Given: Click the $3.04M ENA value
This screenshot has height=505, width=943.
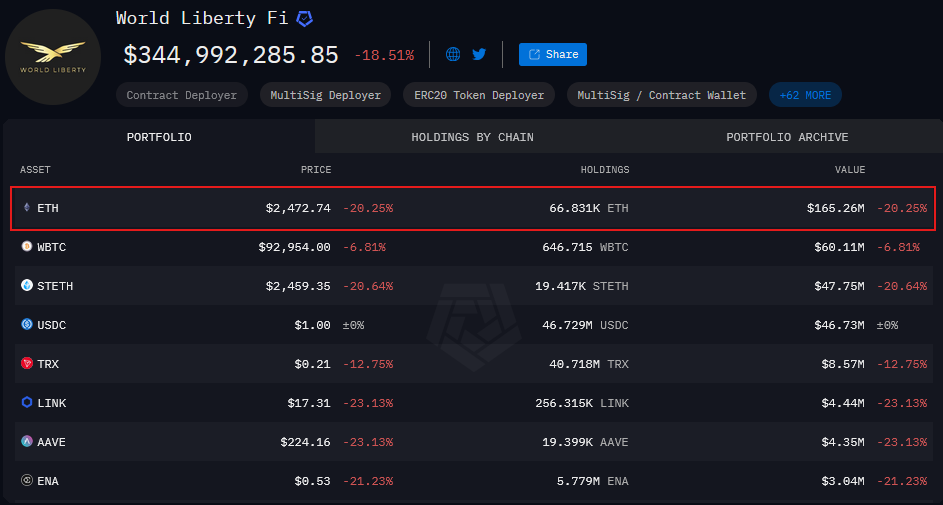Looking at the screenshot, I should [843, 481].
